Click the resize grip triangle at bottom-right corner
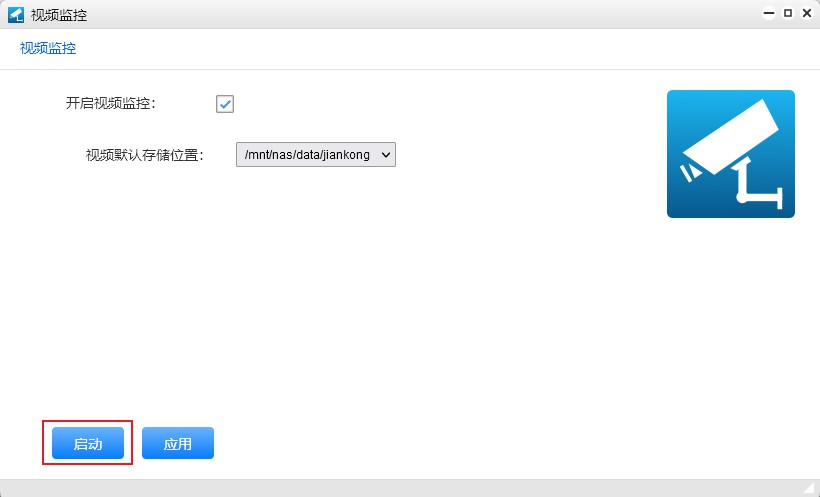This screenshot has height=497, width=820. coord(809,487)
